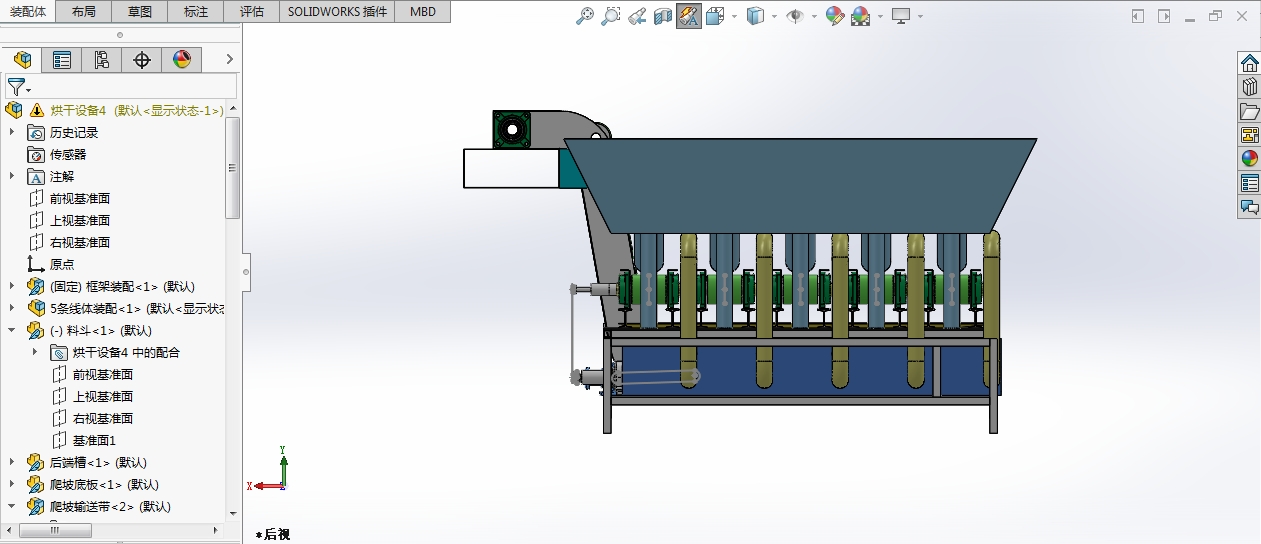Image resolution: width=1261 pixels, height=544 pixels.
Task: Open the DisplayManager color ball tab
Action: click(x=181, y=60)
